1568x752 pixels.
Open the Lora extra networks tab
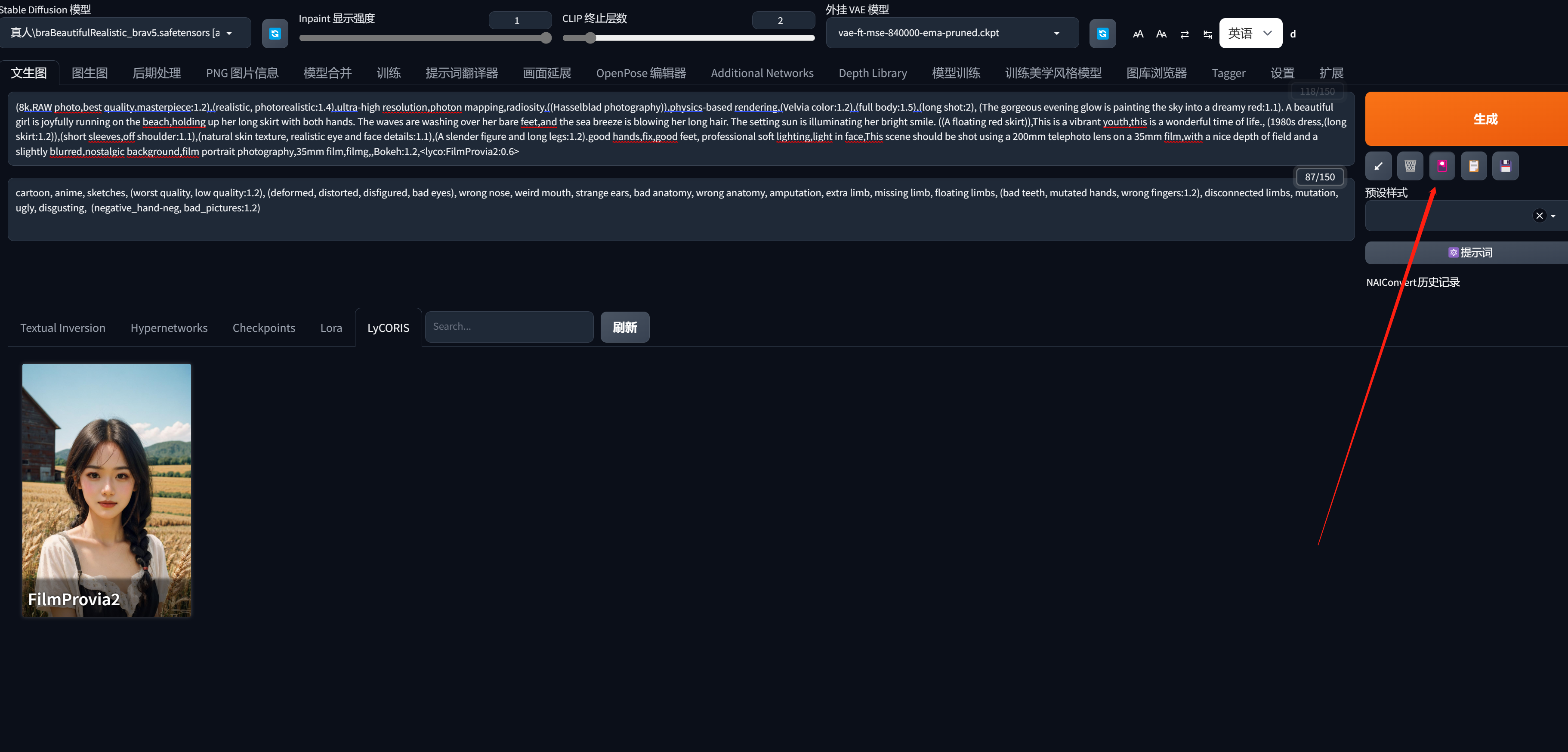pyautogui.click(x=330, y=328)
